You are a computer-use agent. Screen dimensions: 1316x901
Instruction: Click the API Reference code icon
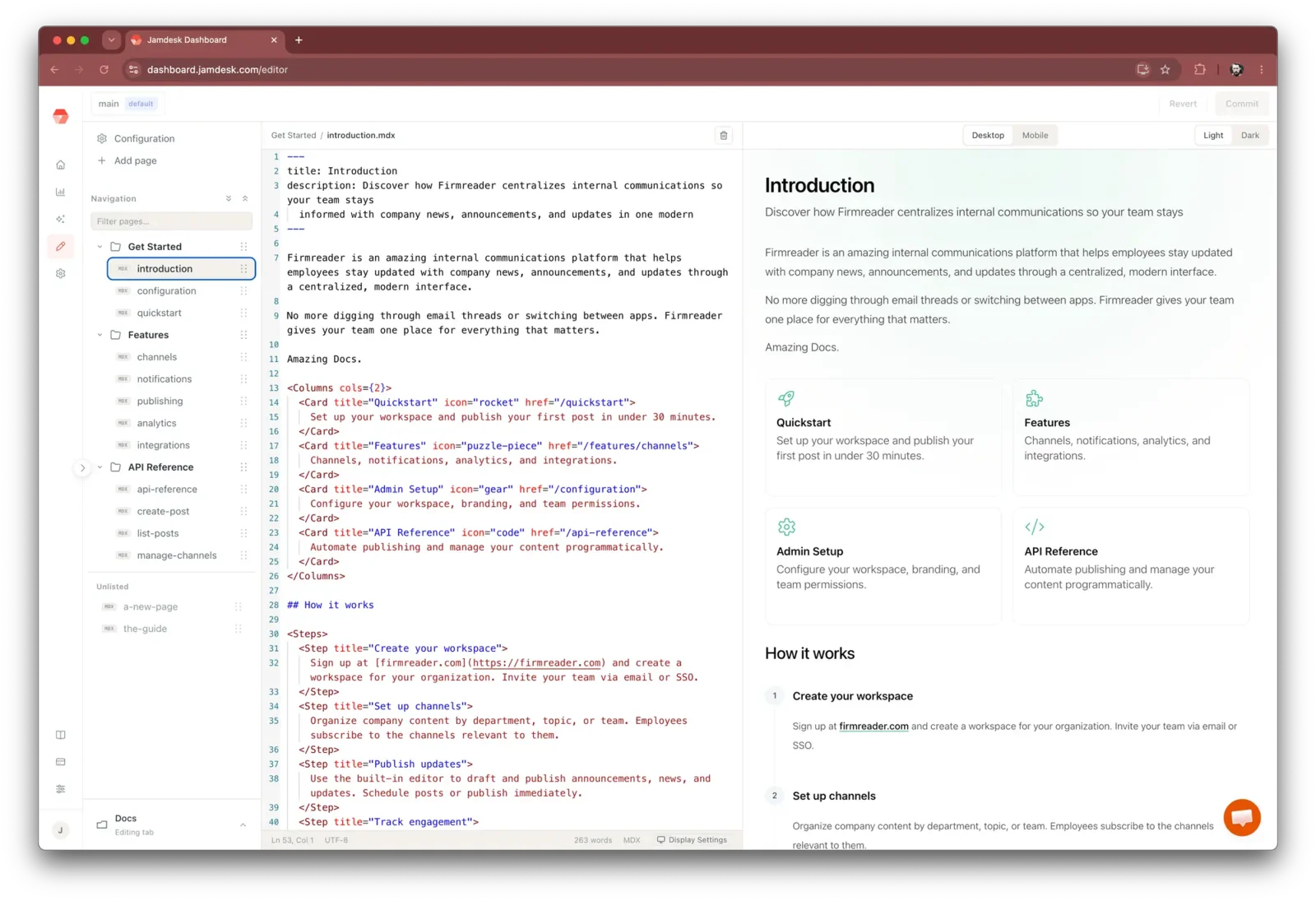coord(1034,527)
